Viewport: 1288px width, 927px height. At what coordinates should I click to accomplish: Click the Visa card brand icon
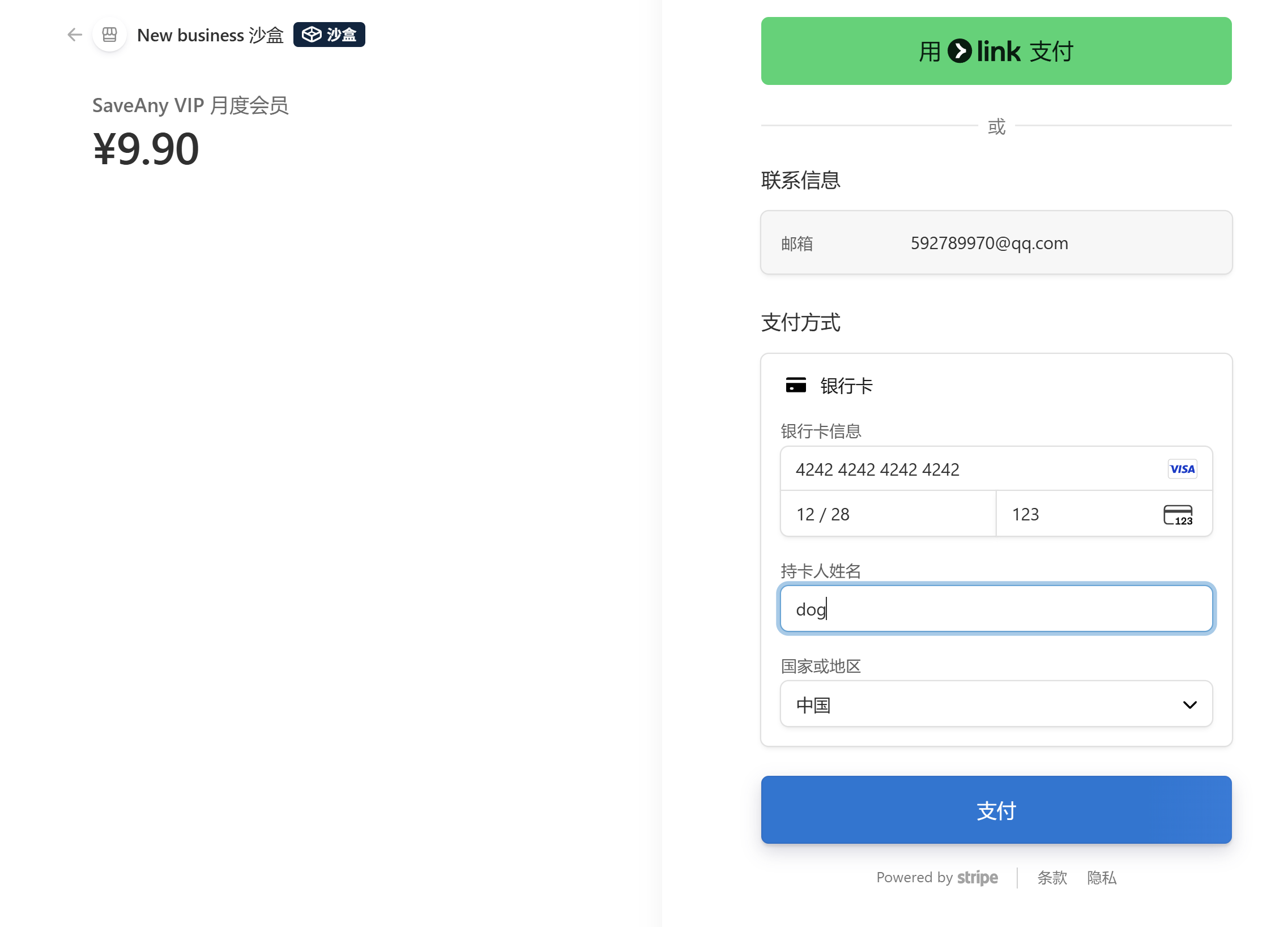(1182, 469)
